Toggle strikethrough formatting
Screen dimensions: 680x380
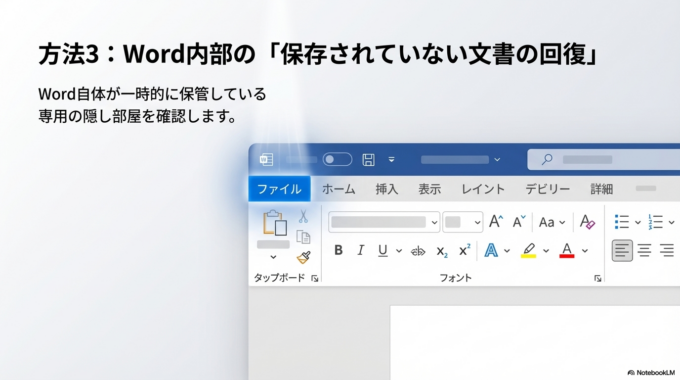[418, 251]
